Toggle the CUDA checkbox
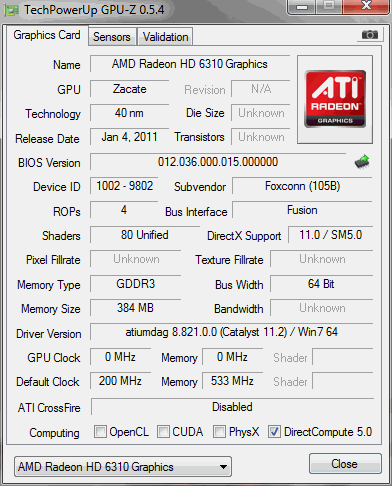This screenshot has height=486, width=392. (x=163, y=431)
